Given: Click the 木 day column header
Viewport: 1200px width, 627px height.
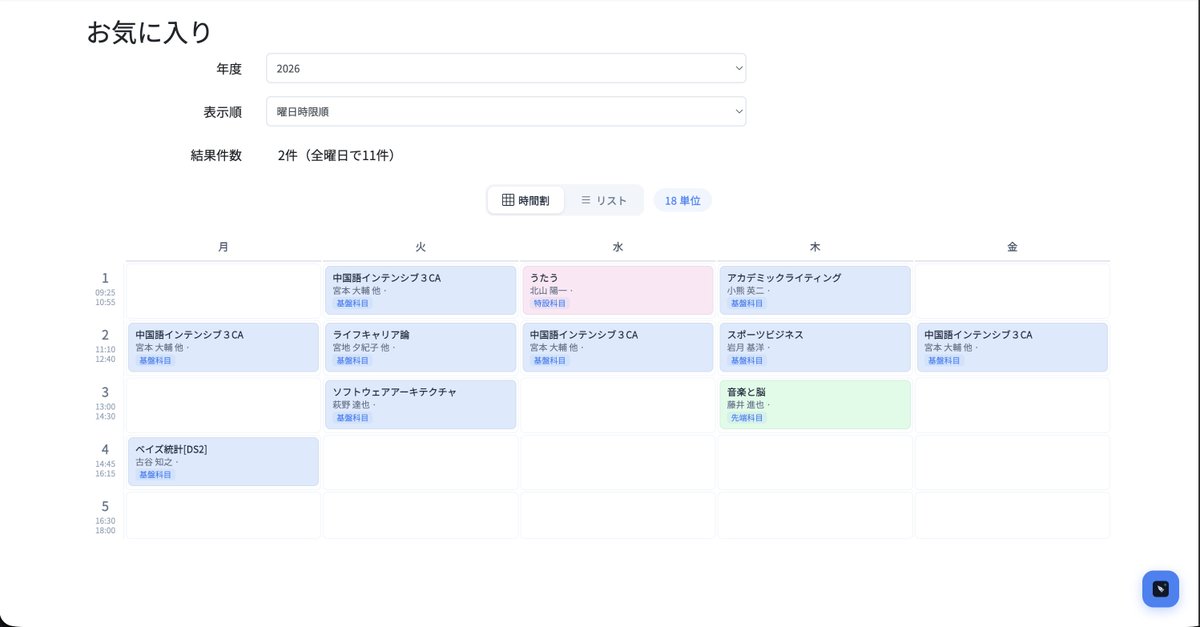Looking at the screenshot, I should tap(815, 246).
